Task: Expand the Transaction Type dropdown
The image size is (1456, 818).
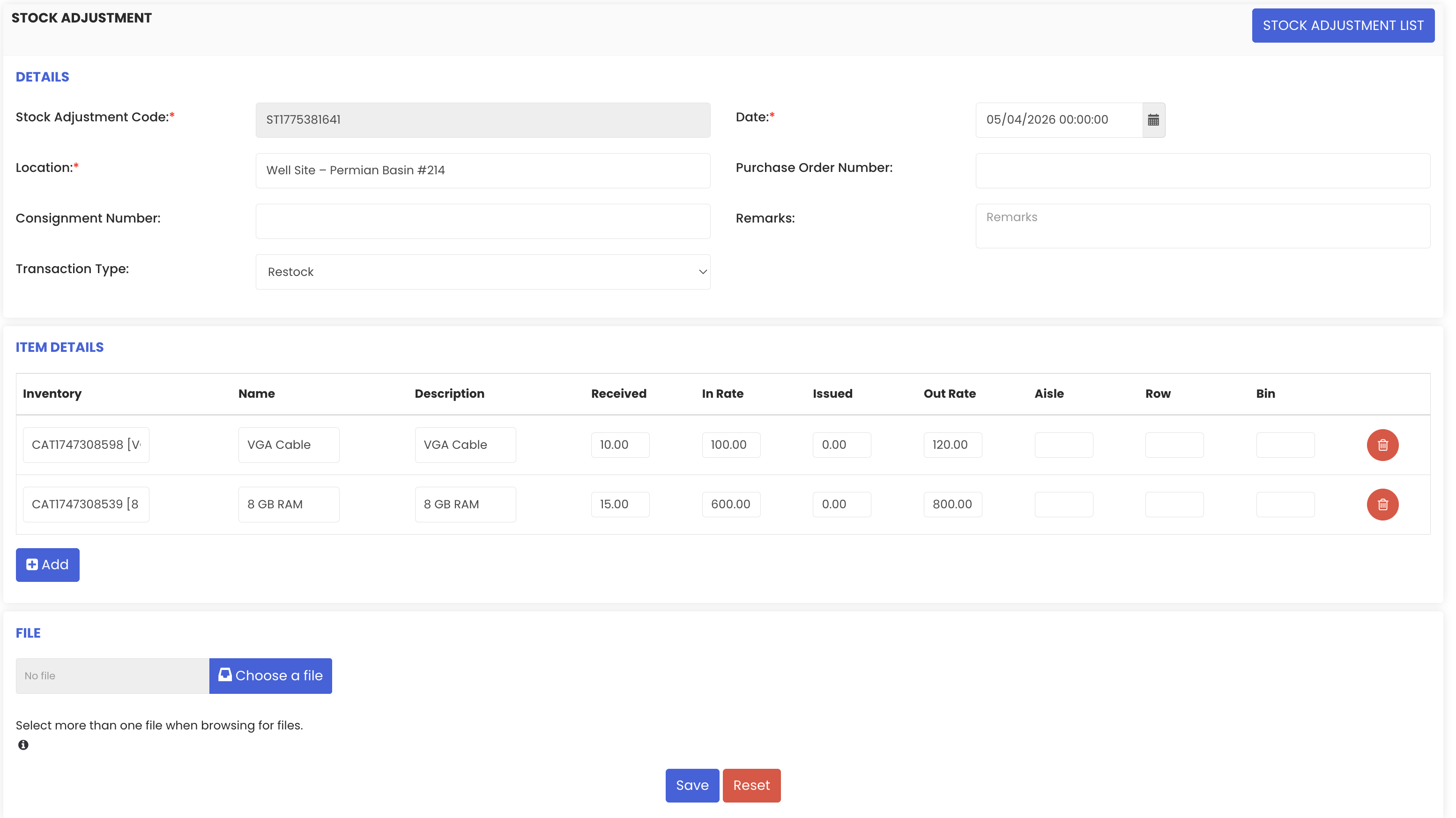Action: [483, 272]
